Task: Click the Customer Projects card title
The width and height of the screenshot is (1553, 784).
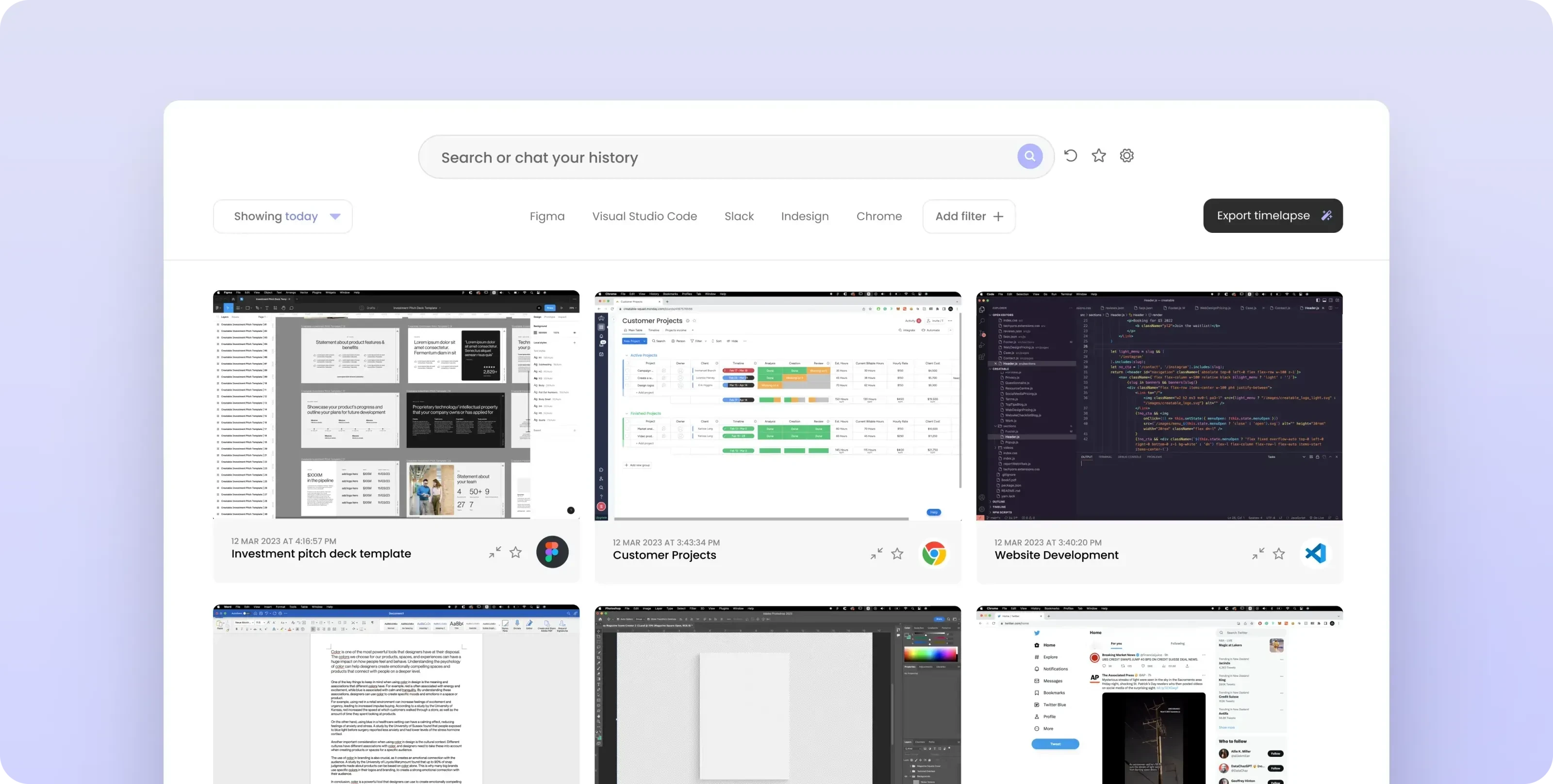Action: click(x=664, y=555)
